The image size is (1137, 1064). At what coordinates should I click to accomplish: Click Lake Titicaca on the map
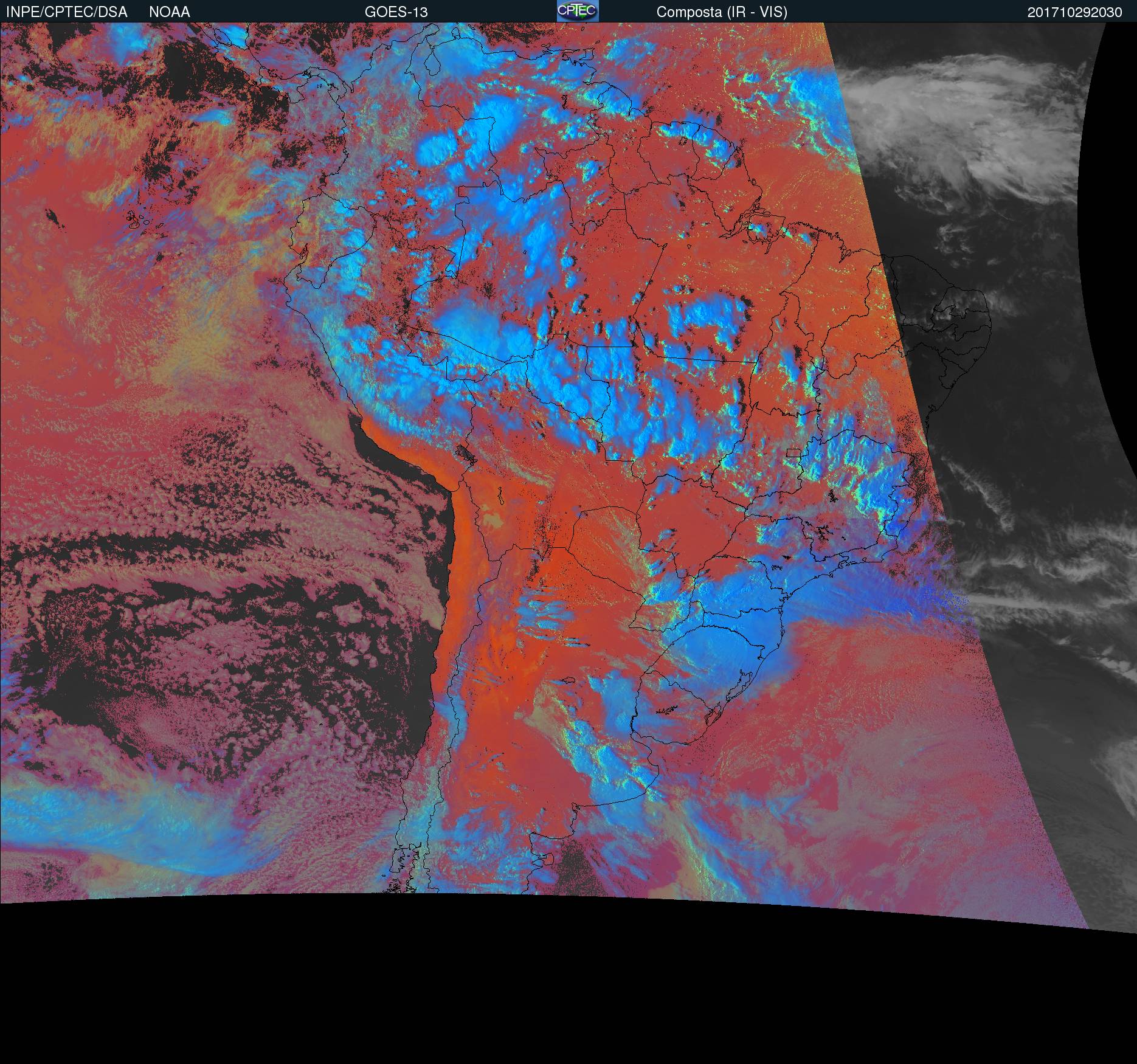click(465, 454)
